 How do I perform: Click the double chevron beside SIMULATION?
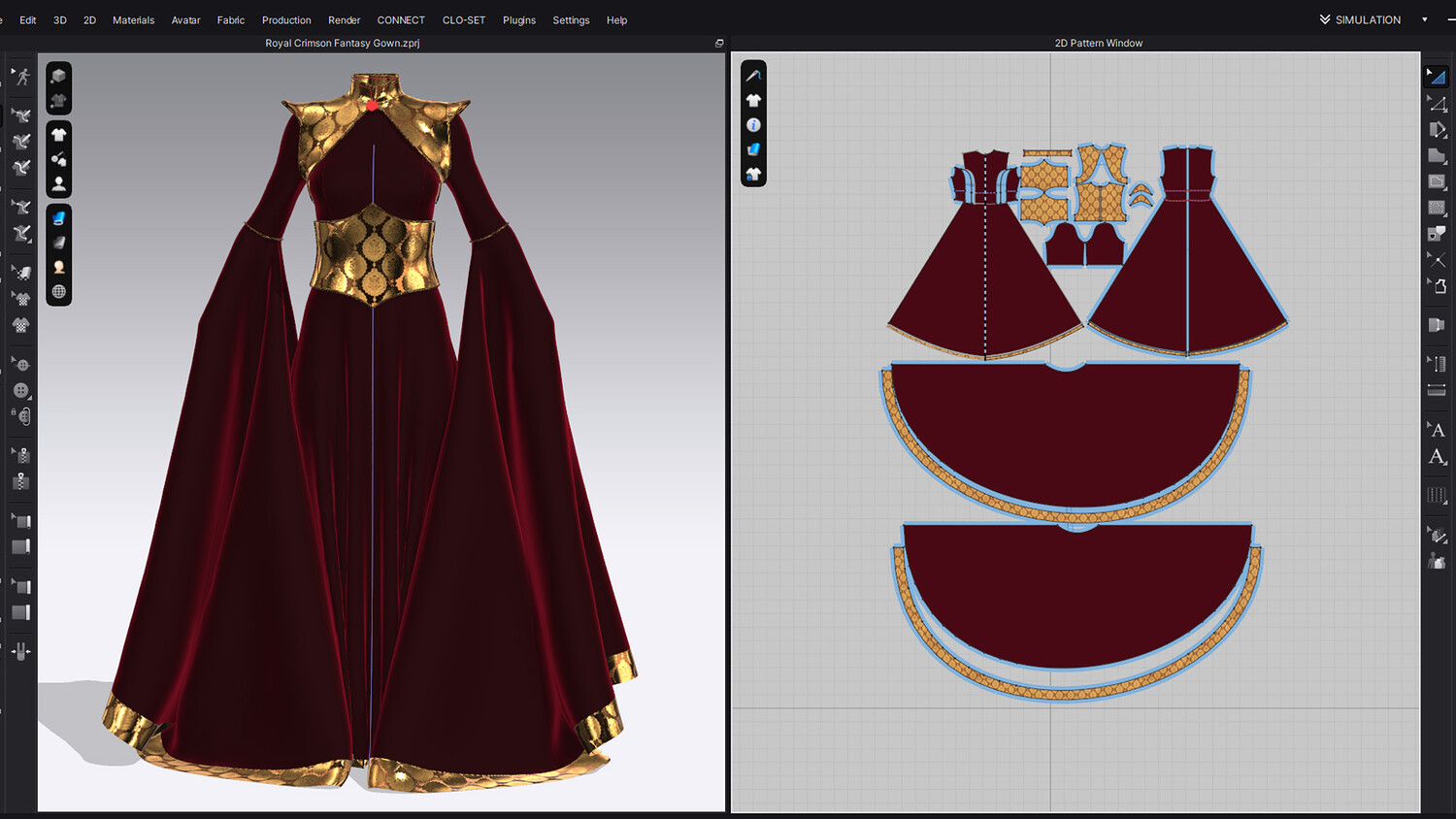tap(1325, 19)
